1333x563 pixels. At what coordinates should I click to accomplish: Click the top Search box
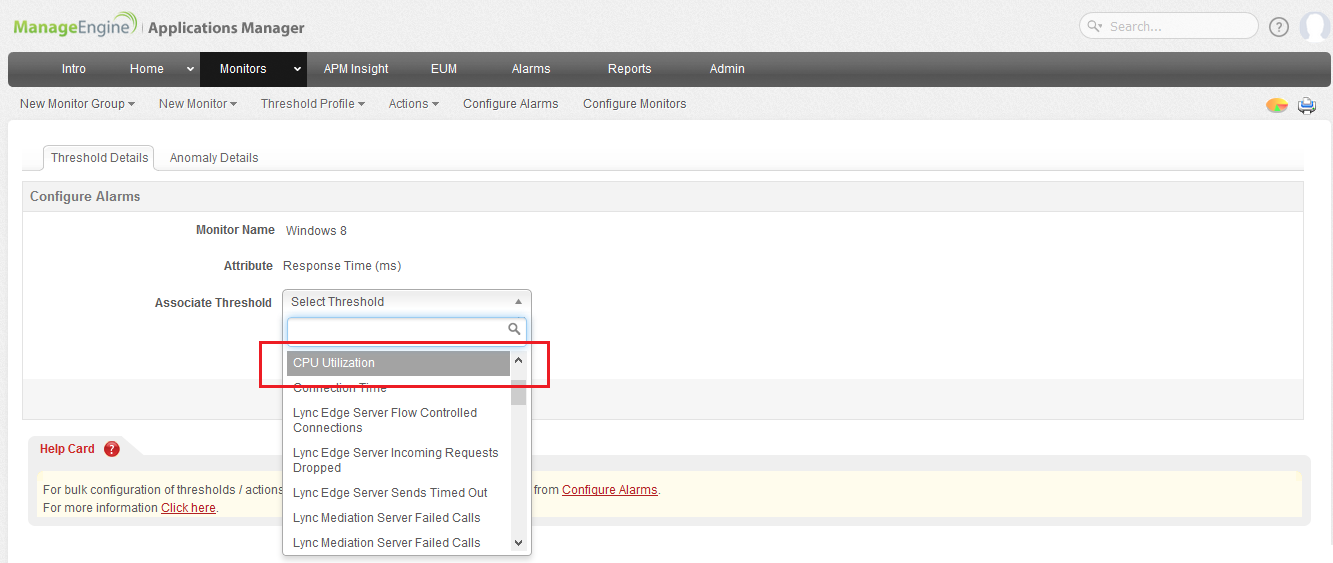coord(1169,27)
